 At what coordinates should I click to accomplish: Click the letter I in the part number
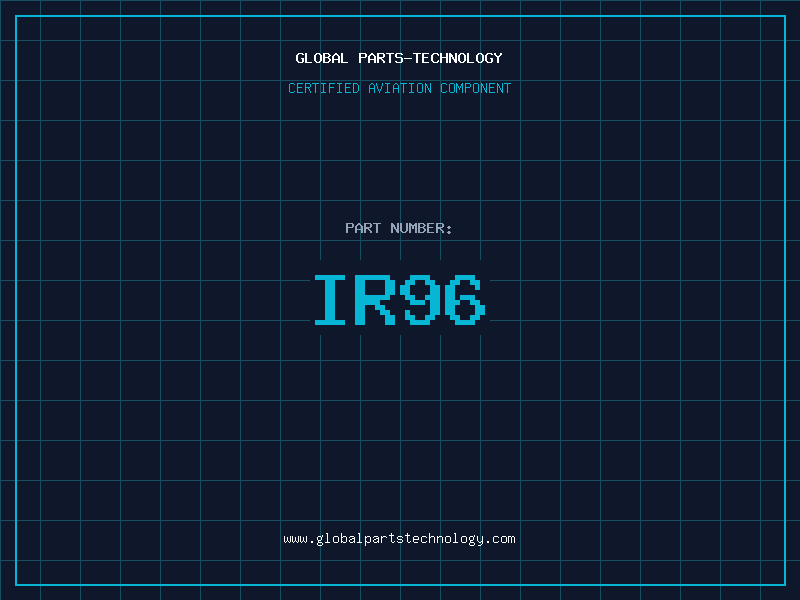(331, 300)
